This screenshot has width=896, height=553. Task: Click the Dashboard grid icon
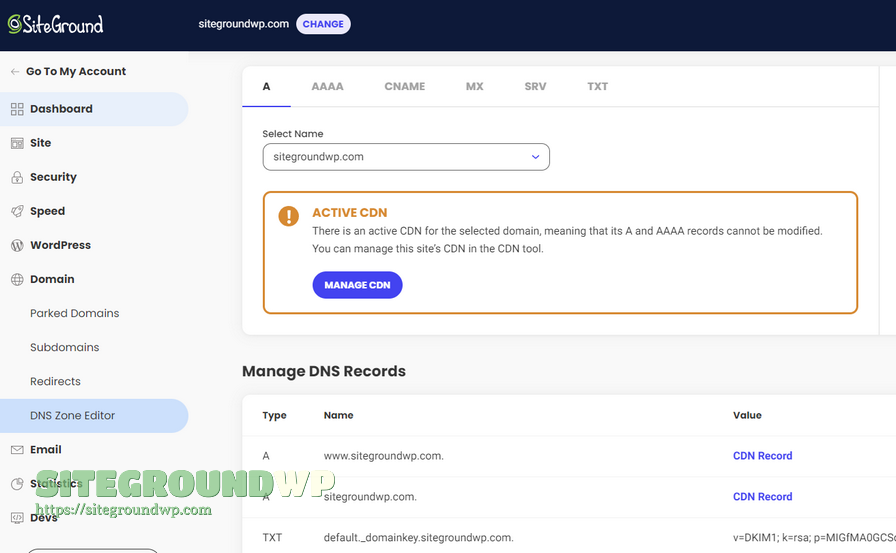(17, 109)
